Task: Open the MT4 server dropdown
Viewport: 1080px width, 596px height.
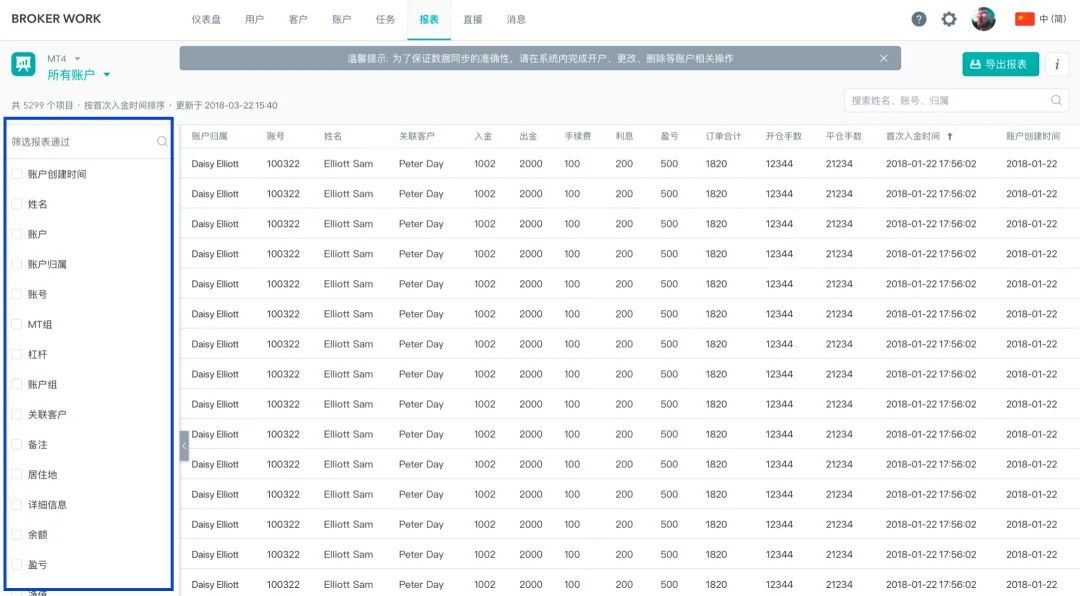Action: (64, 59)
